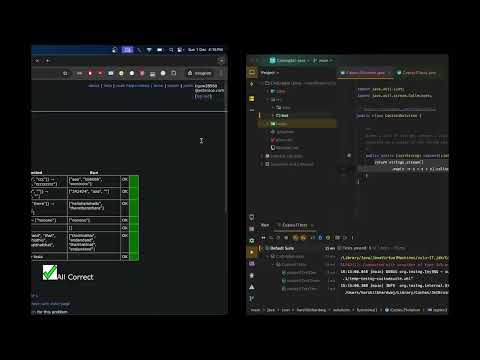Open the code help+videos link

pyautogui.click(x=132, y=86)
